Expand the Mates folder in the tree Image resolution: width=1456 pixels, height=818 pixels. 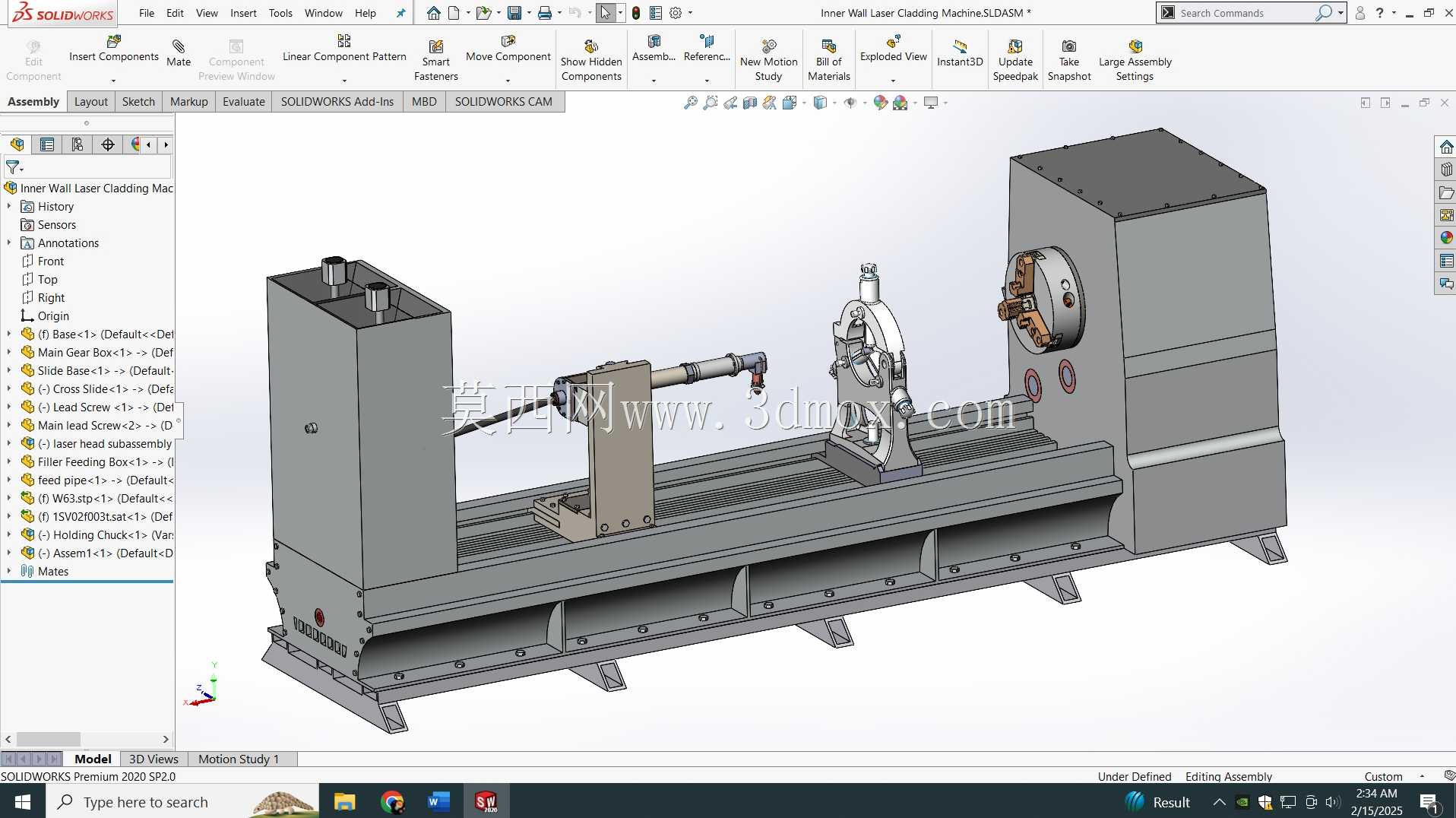(x=9, y=571)
